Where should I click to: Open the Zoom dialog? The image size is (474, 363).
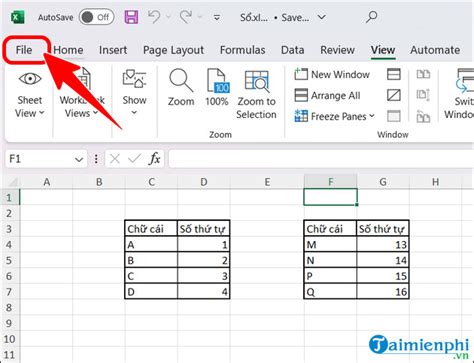point(181,87)
